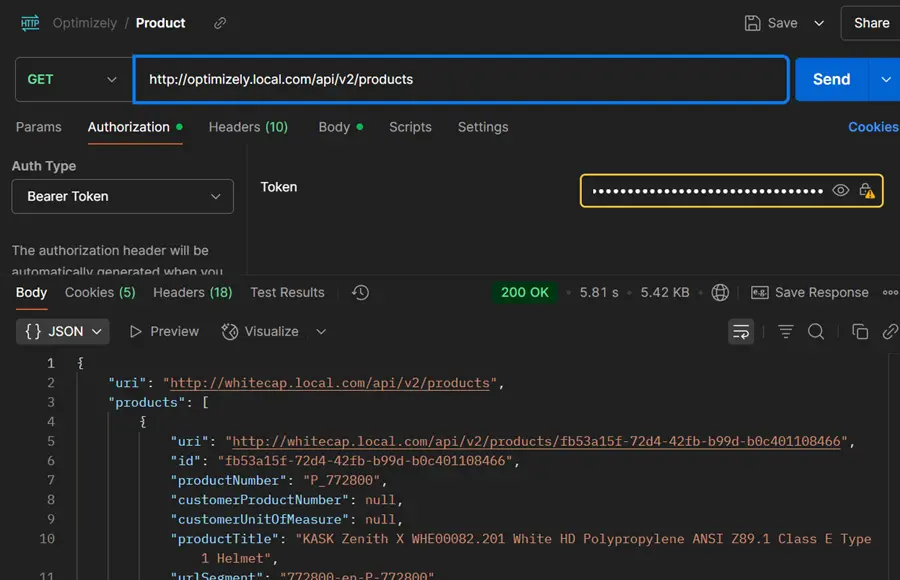The image size is (900, 580).
Task: Open the Headers (10) request tab
Action: [x=248, y=127]
